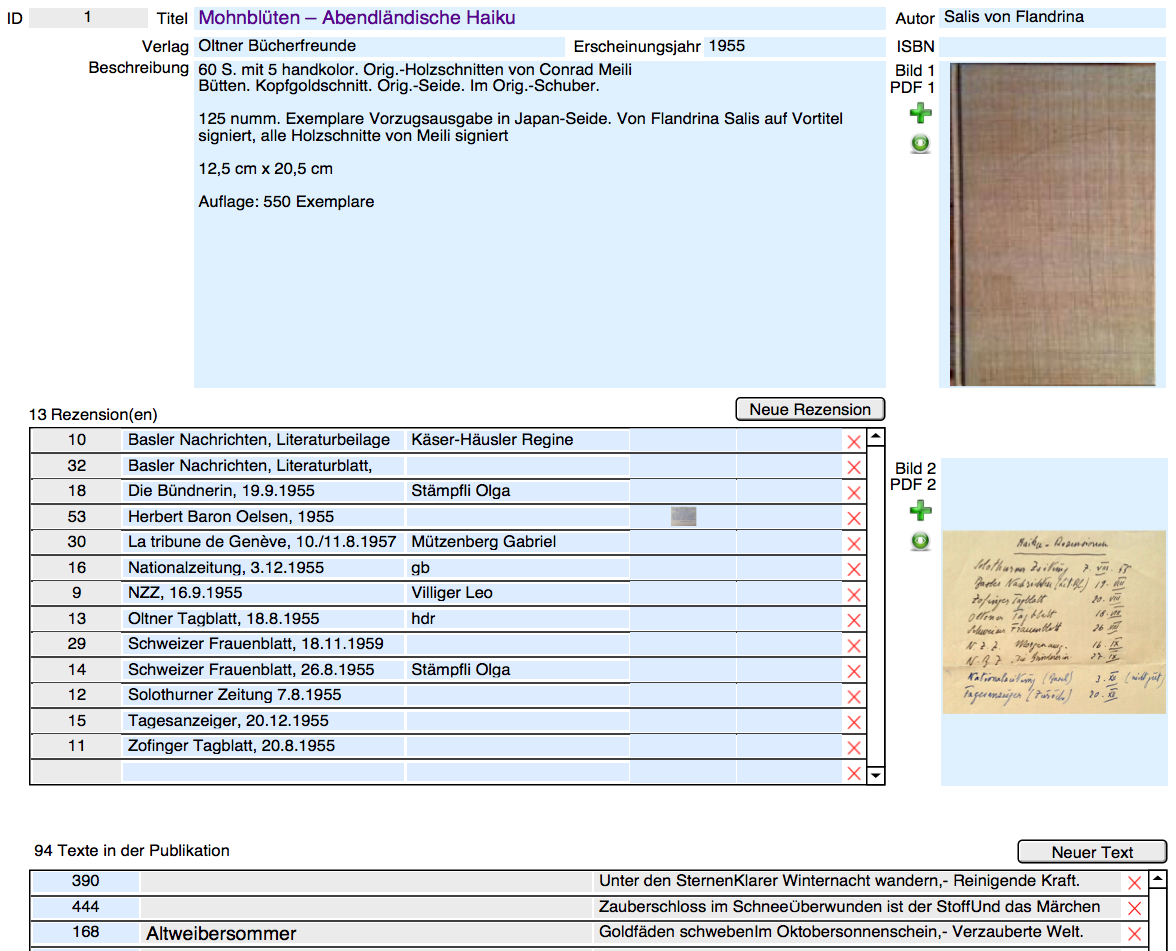Screen dimensions: 1176x951
Task: Delete the NZZ, 16.9.1955 review row
Action: (853, 595)
